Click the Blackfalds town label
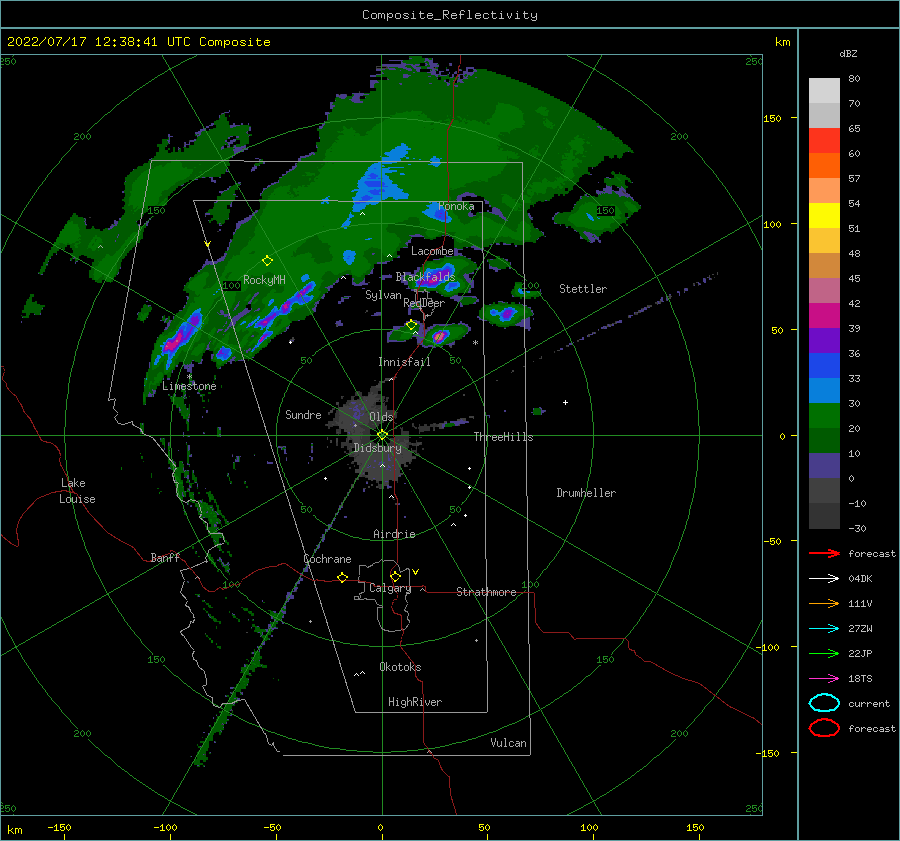The height and width of the screenshot is (841, 900). 425,277
